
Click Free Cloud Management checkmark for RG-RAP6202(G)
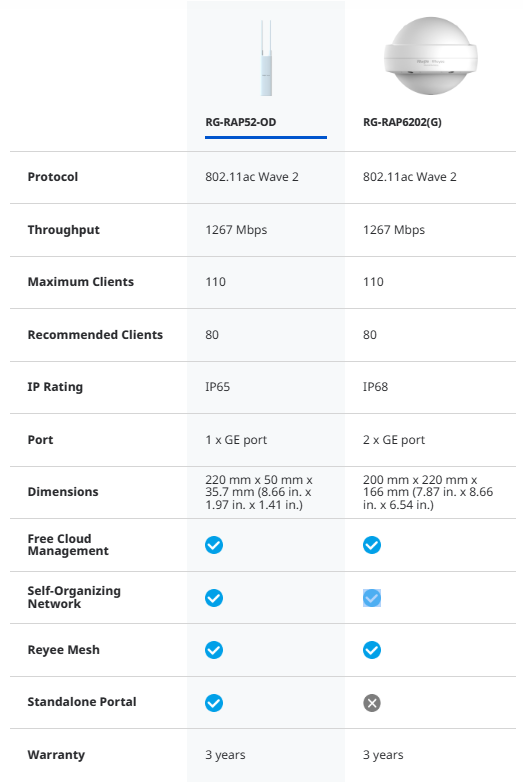372,545
